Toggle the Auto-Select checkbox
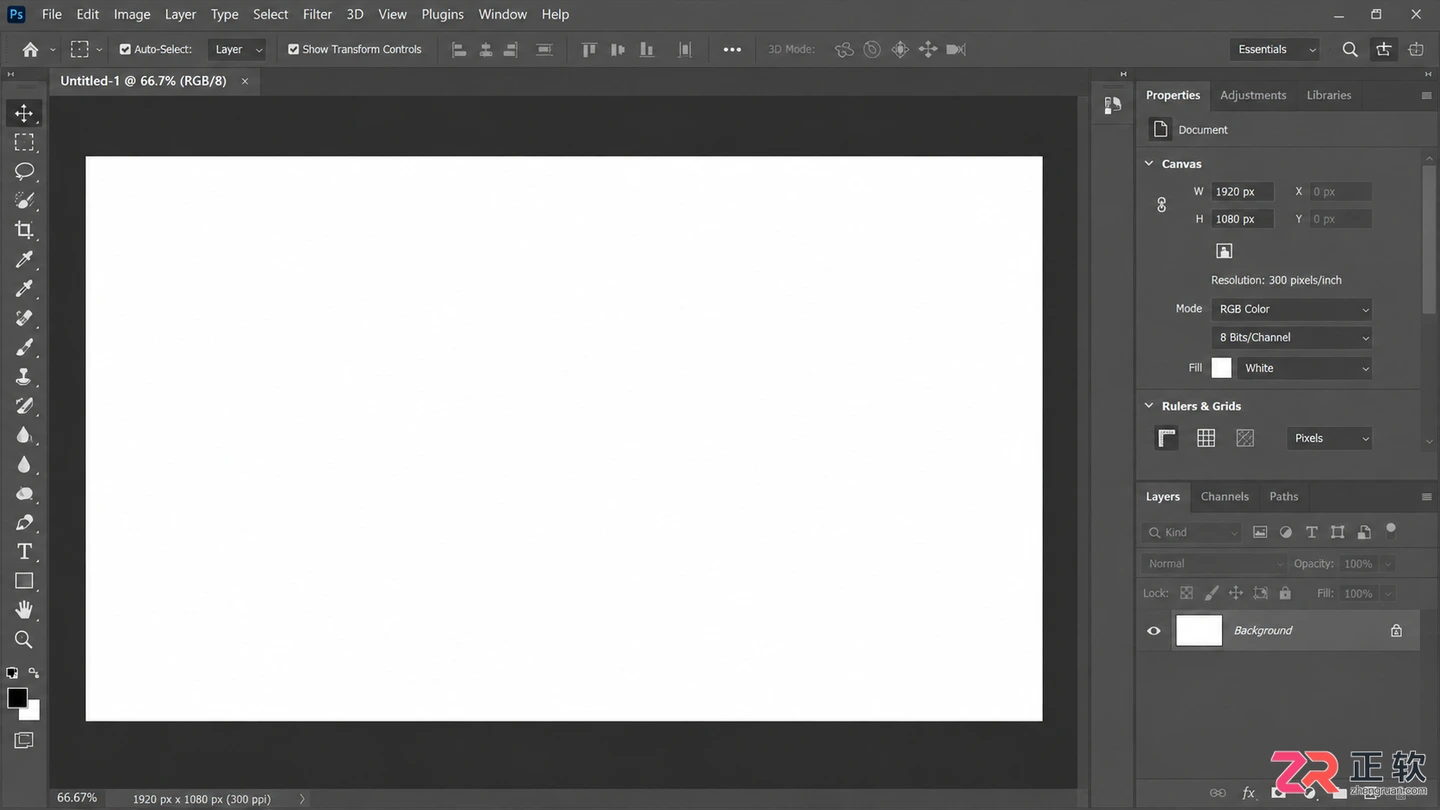The height and width of the screenshot is (810, 1440). pos(125,49)
